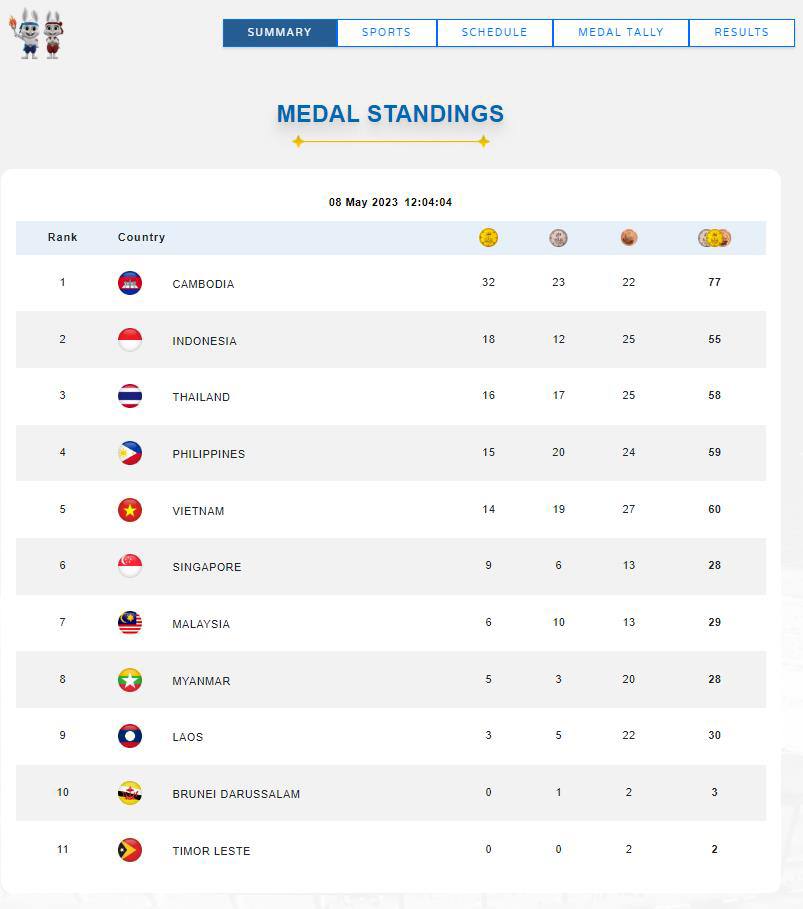Click the Singapore country name
The height and width of the screenshot is (909, 803).
click(x=206, y=567)
